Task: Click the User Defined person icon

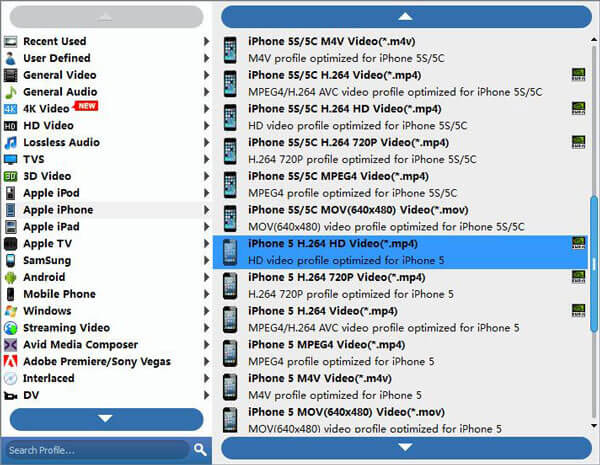Action: point(11,58)
